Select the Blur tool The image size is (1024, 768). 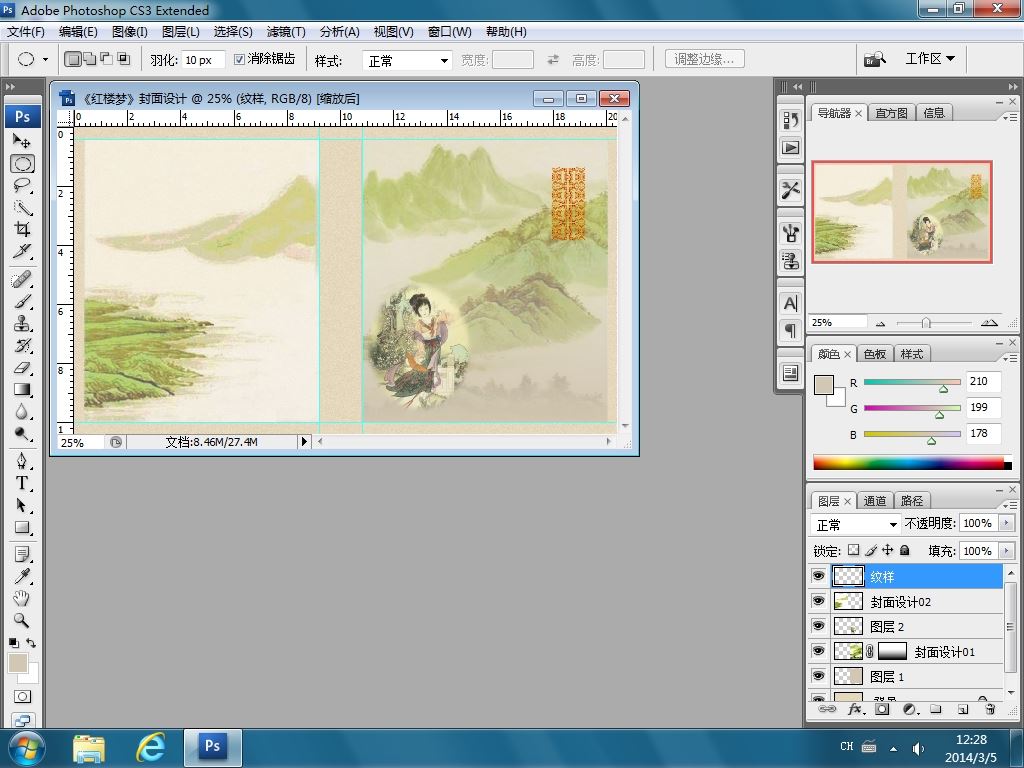point(22,412)
